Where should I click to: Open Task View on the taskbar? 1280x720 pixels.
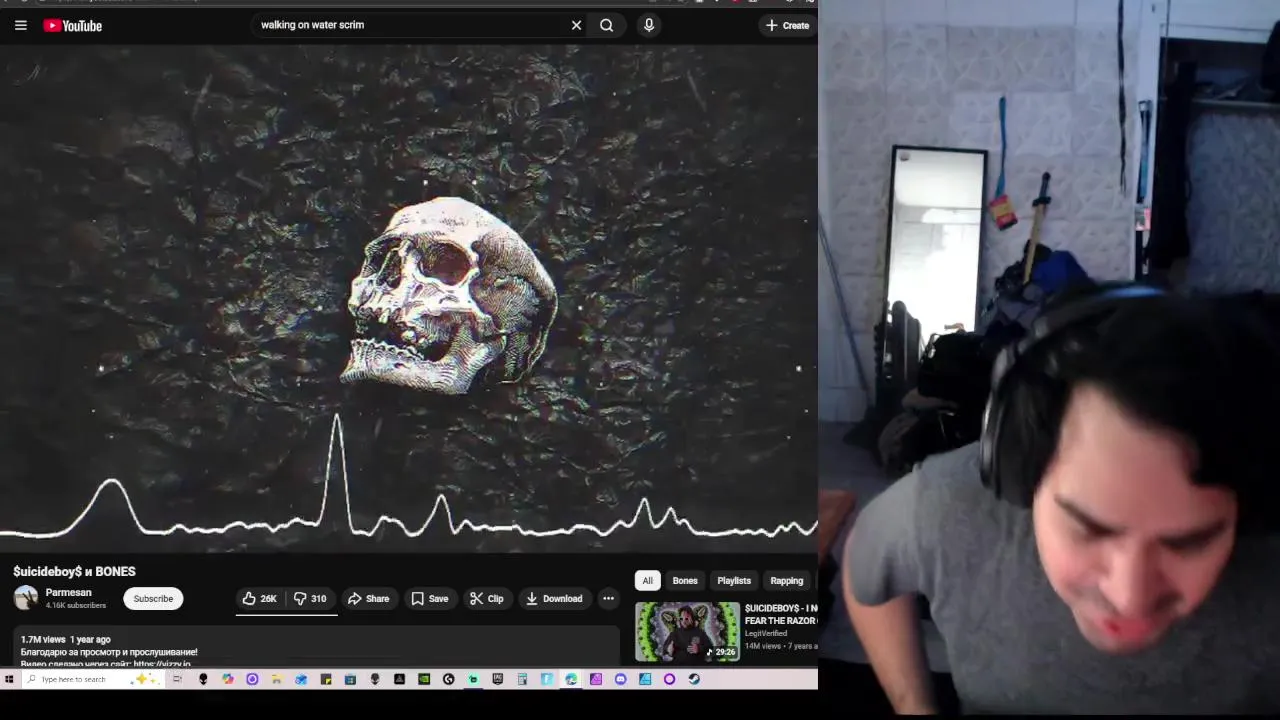(x=177, y=679)
